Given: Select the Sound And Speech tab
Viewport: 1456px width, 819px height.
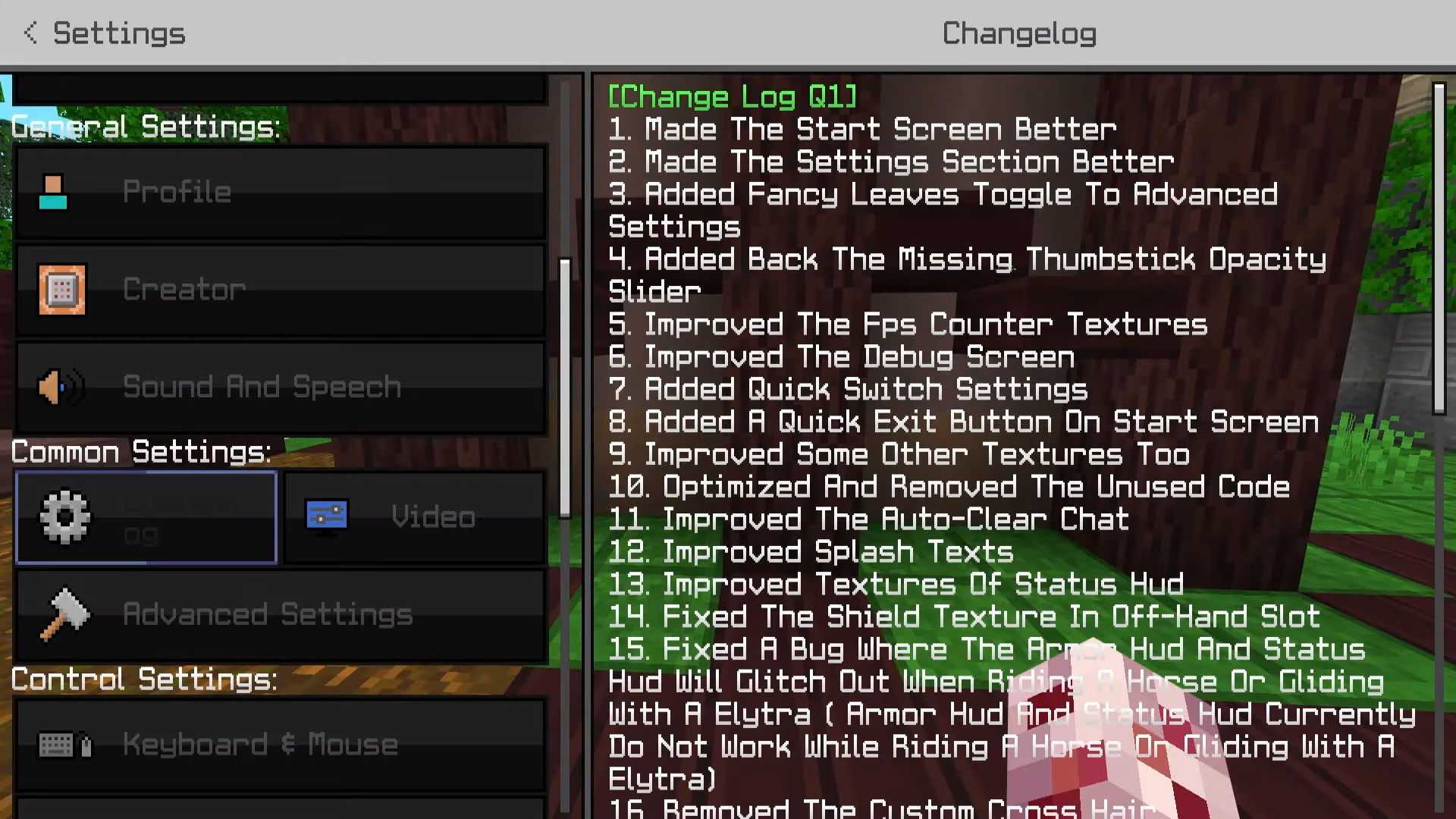Looking at the screenshot, I should pyautogui.click(x=281, y=388).
